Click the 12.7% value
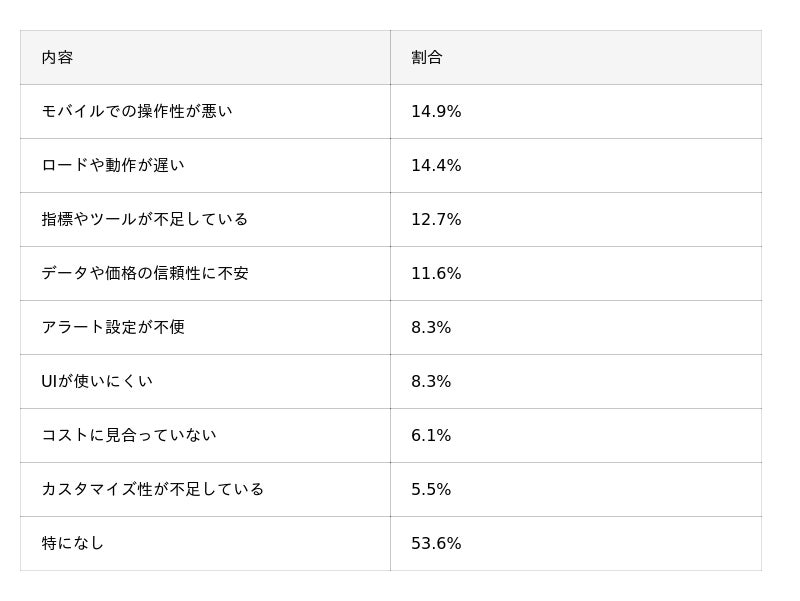Image resolution: width=800 pixels, height=601 pixels. tap(436, 220)
